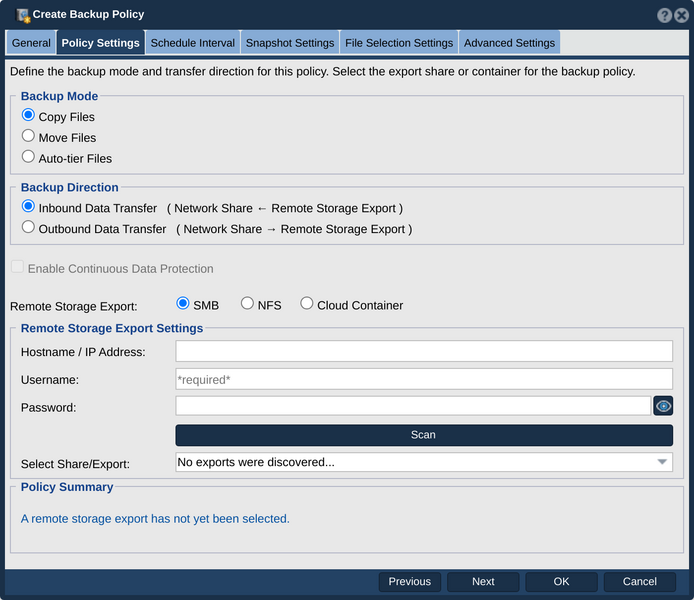The image size is (694, 600).
Task: Click the Policy Summary heading
Action: pos(67,487)
